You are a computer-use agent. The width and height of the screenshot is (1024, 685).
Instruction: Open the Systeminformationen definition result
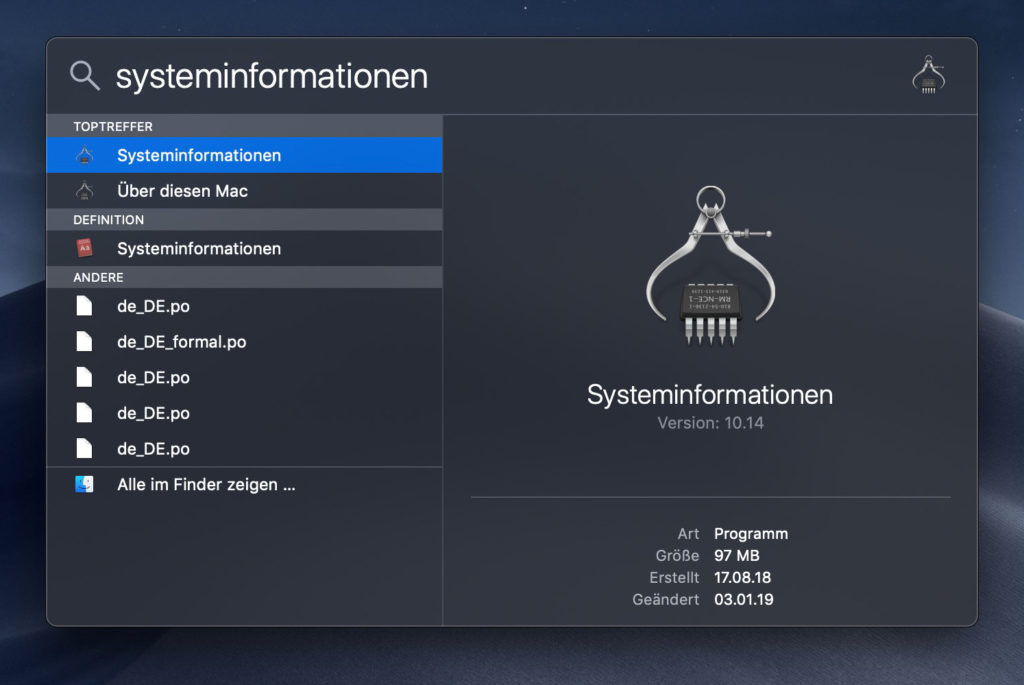244,249
